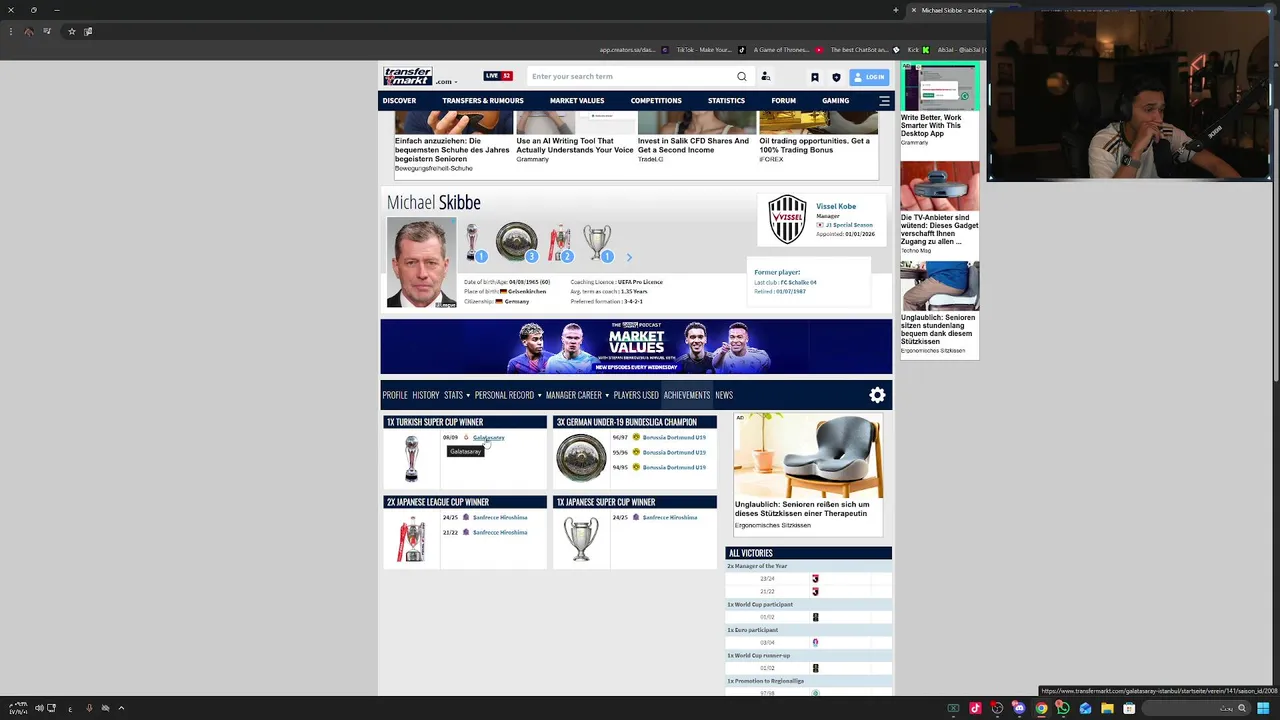This screenshot has height=720, width=1280.
Task: Click the Under-19 Bundesliga shield image
Action: 581,457
